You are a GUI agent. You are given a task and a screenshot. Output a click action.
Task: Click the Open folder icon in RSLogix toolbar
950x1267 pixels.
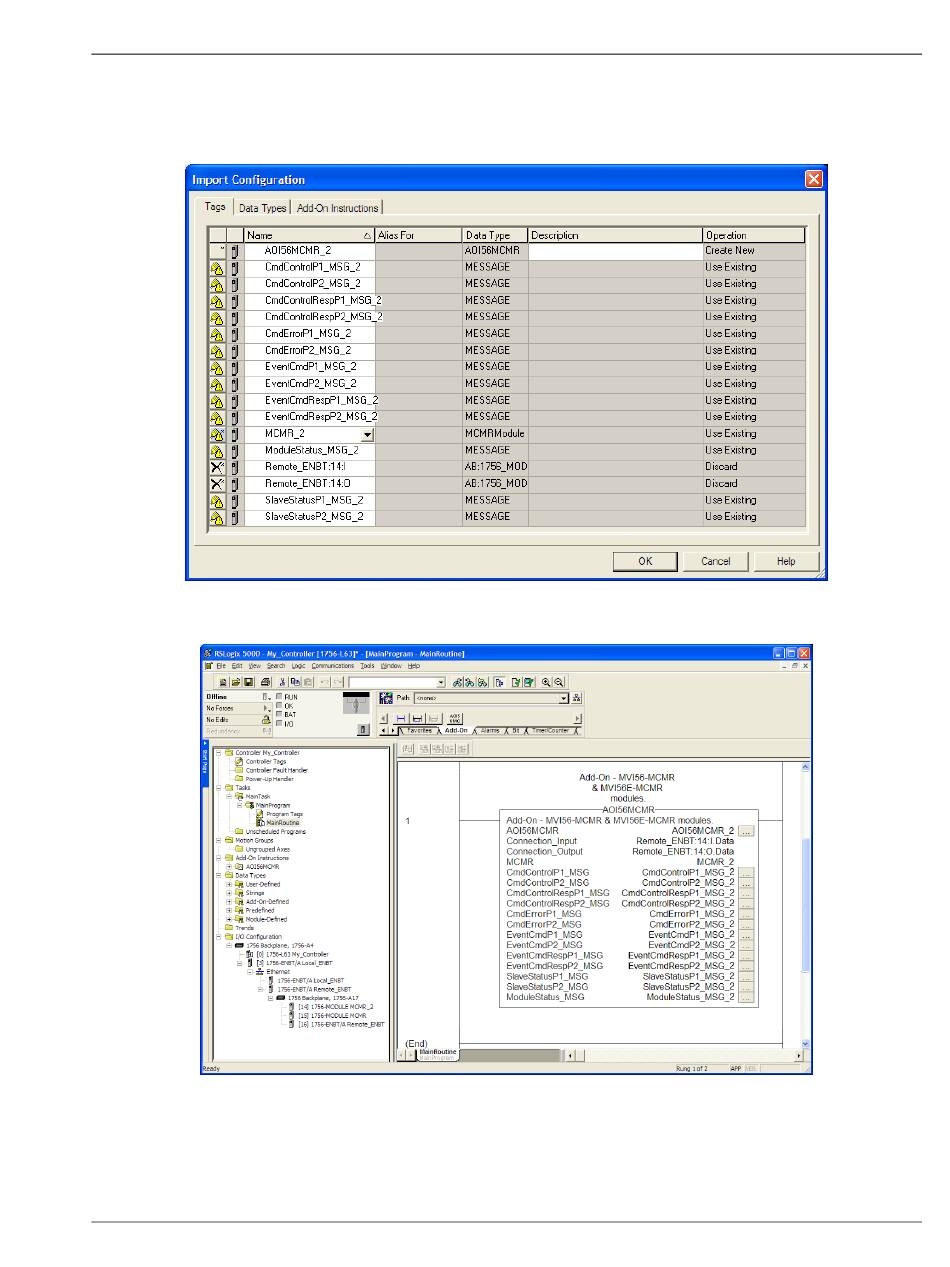coord(236,682)
